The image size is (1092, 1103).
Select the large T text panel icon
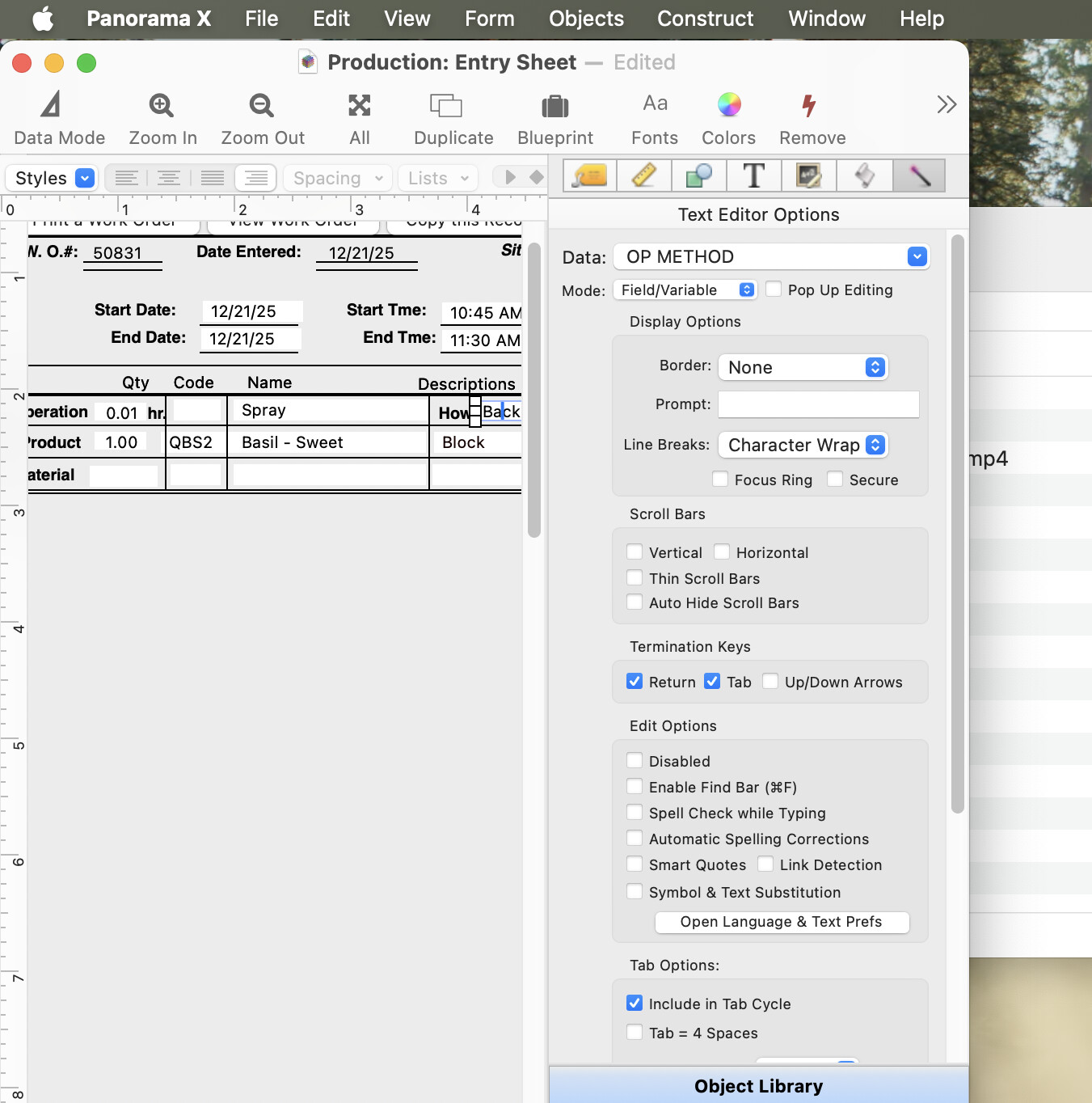(x=753, y=175)
